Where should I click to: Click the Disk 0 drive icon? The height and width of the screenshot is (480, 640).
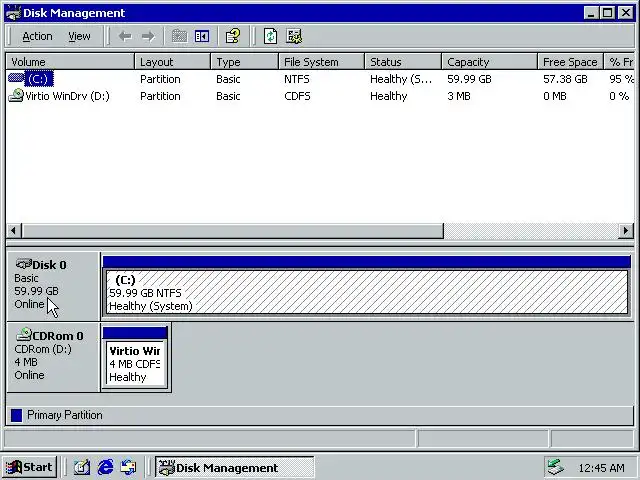point(23,264)
